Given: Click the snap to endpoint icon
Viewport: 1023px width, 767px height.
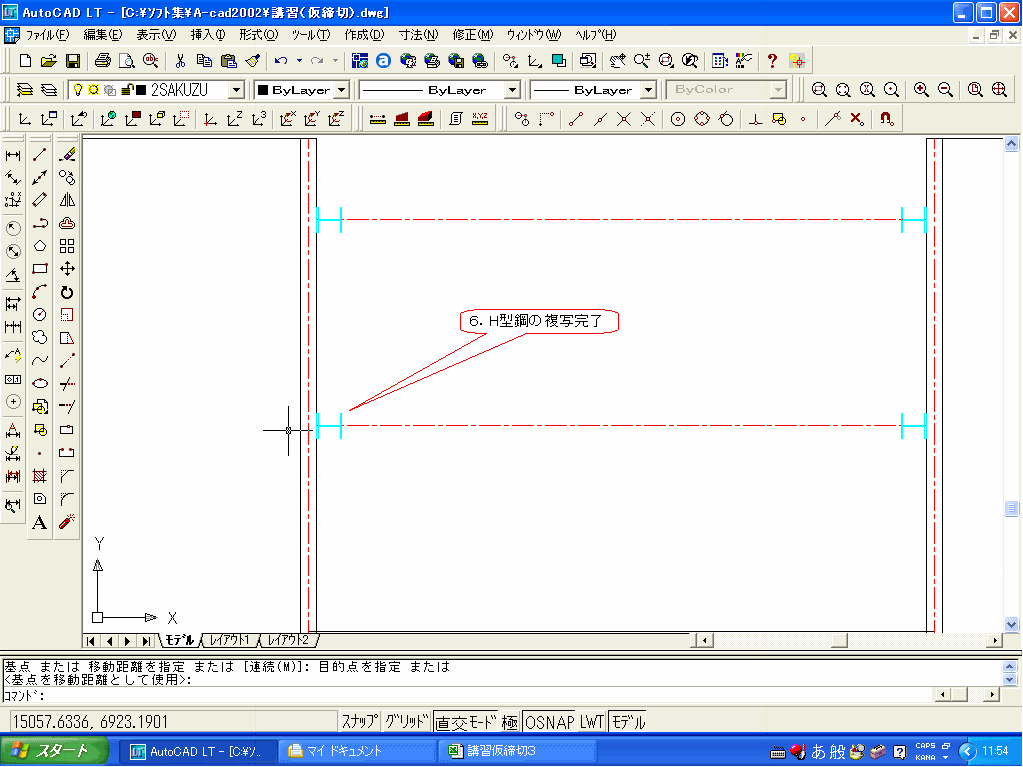Looking at the screenshot, I should click(575, 119).
